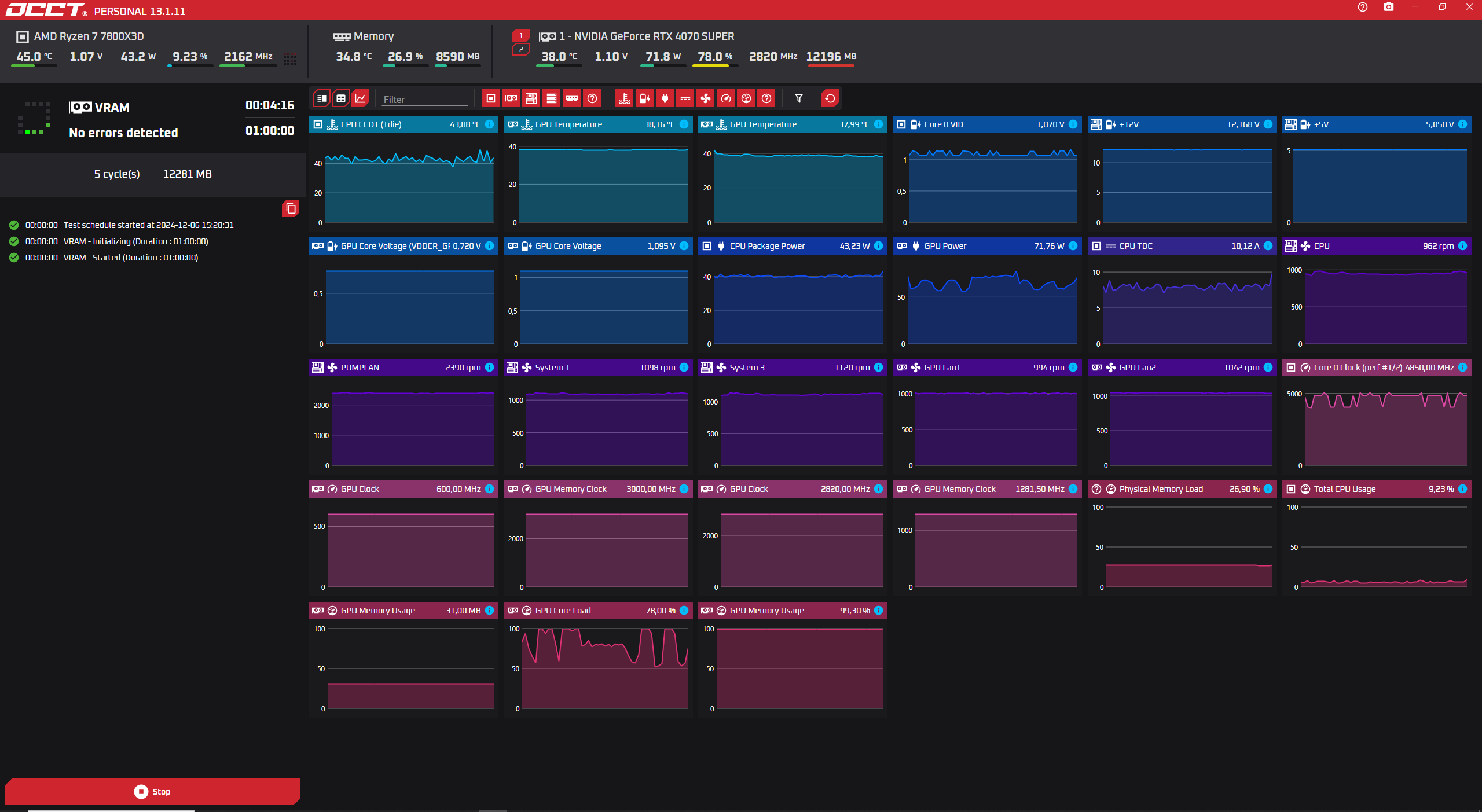The height and width of the screenshot is (812, 1482).
Task: Click the reset graphs refresh icon
Action: coord(830,98)
